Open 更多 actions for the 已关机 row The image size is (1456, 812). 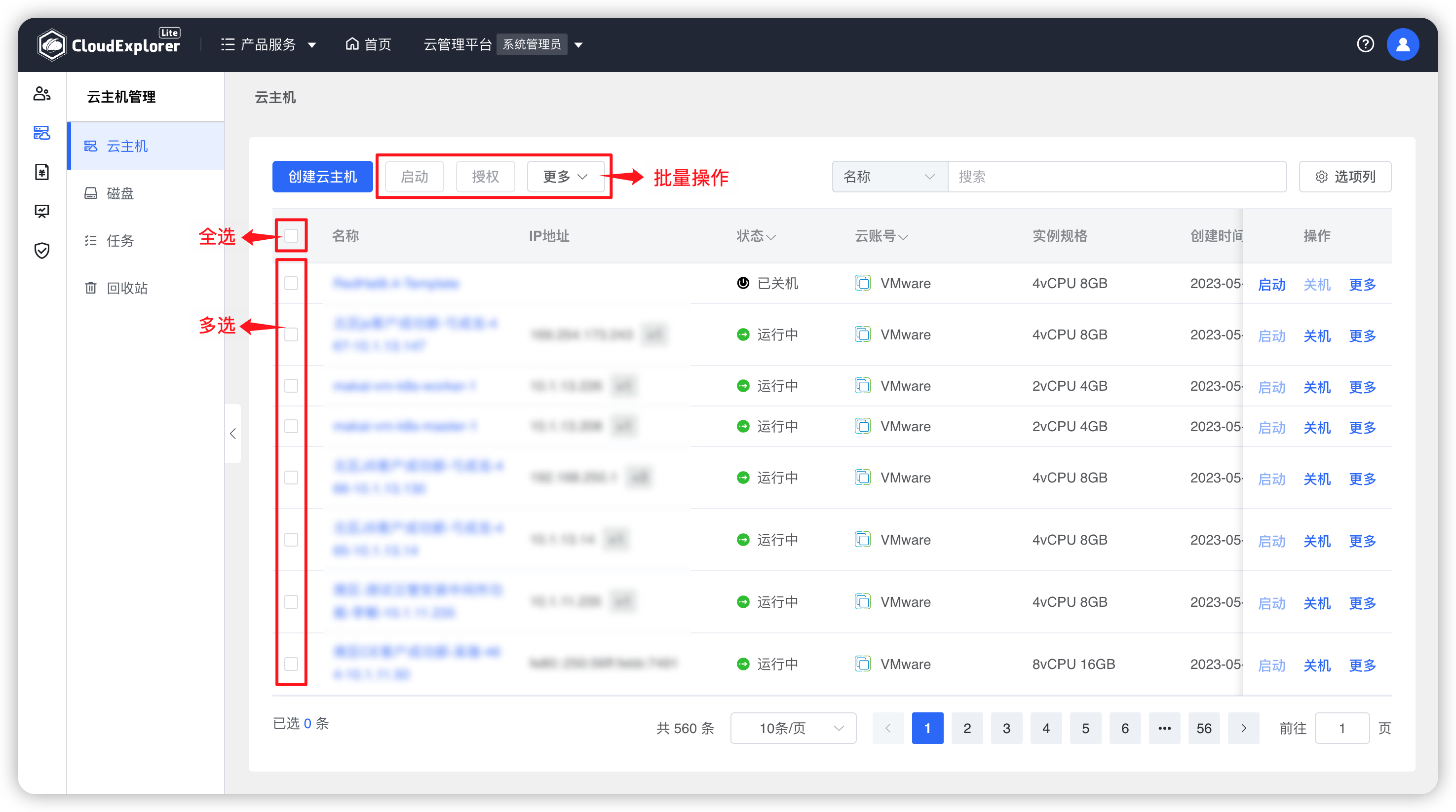[x=1362, y=284]
